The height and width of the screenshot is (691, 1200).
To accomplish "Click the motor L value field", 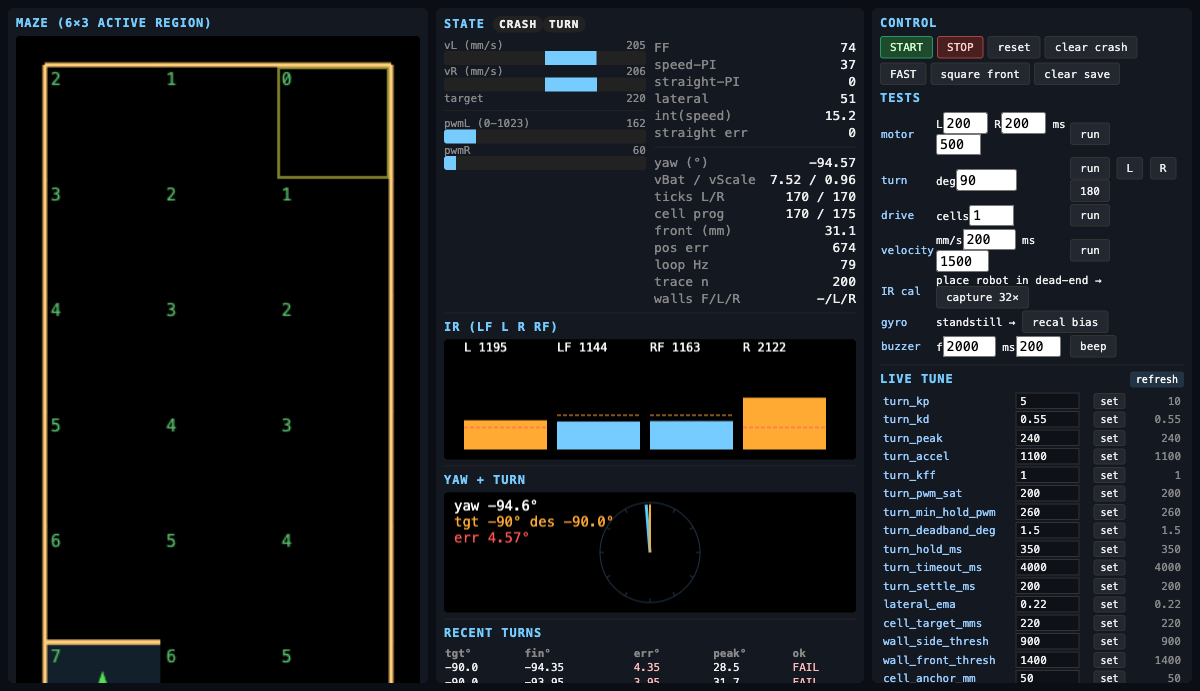I will pos(965,123).
